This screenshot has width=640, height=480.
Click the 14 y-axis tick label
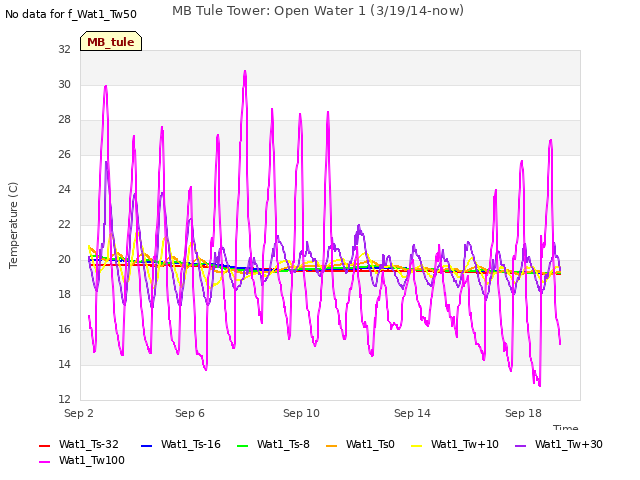(64, 365)
